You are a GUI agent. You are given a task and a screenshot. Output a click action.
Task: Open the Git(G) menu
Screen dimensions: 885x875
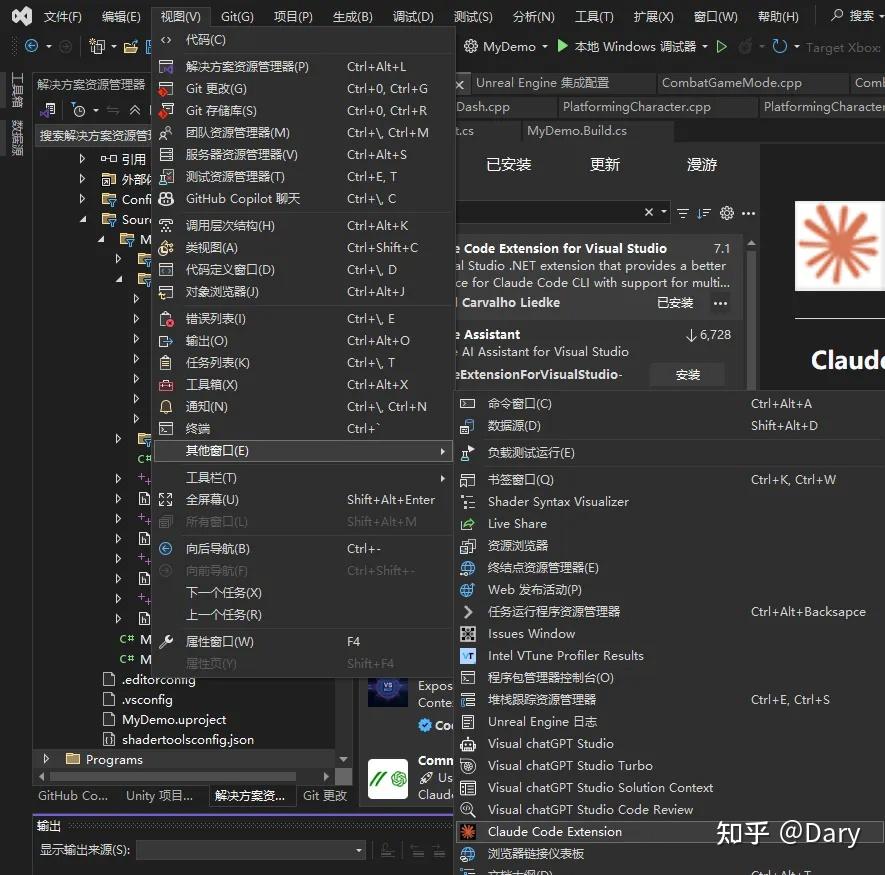tap(237, 17)
